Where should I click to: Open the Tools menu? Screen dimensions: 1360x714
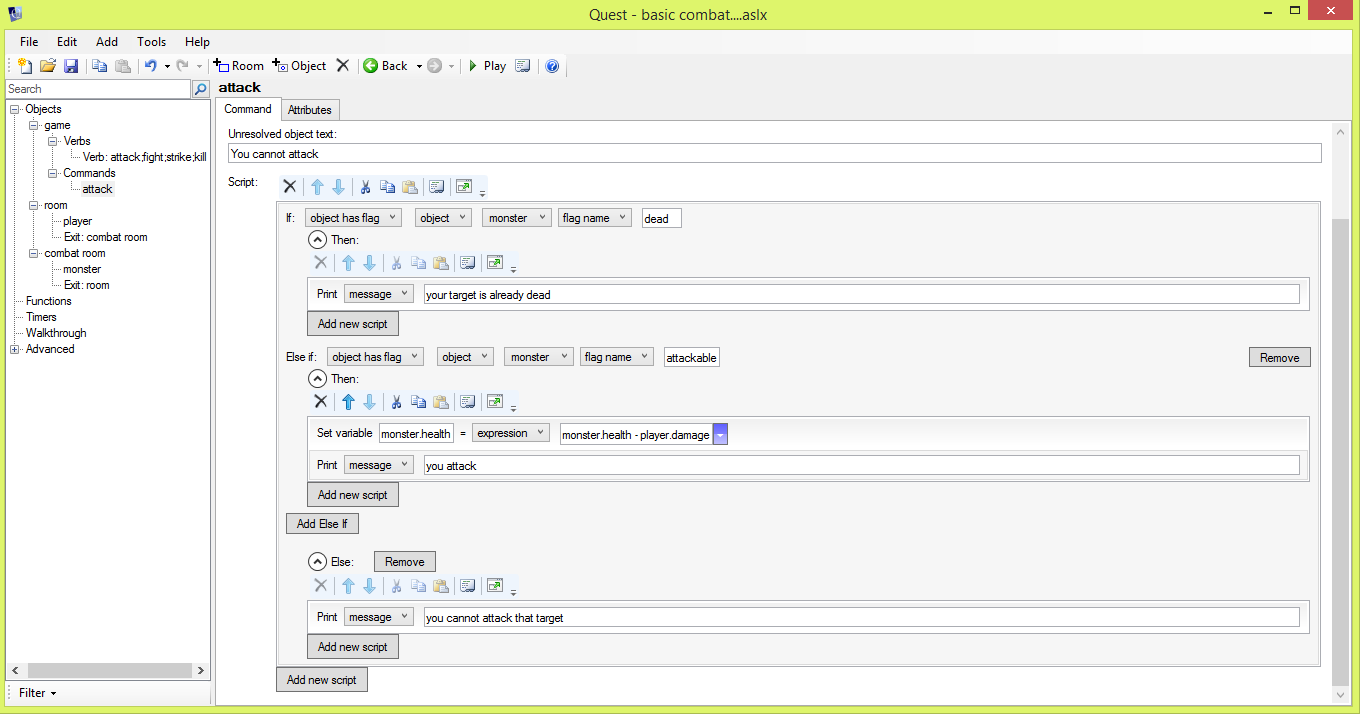(x=152, y=42)
